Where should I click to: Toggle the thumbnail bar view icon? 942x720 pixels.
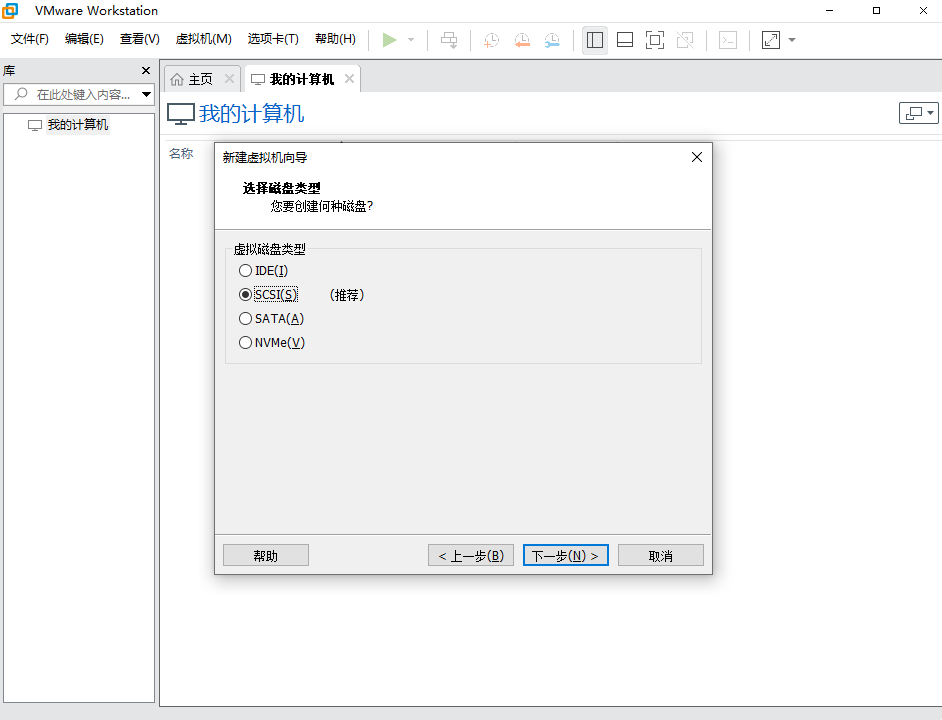[625, 40]
